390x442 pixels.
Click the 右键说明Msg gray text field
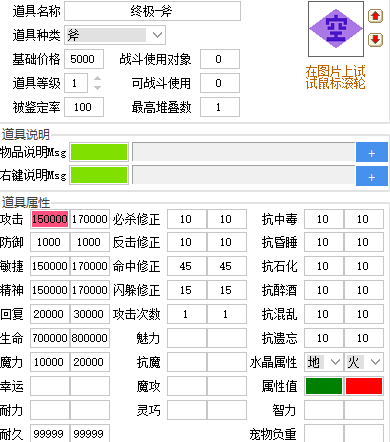click(244, 175)
